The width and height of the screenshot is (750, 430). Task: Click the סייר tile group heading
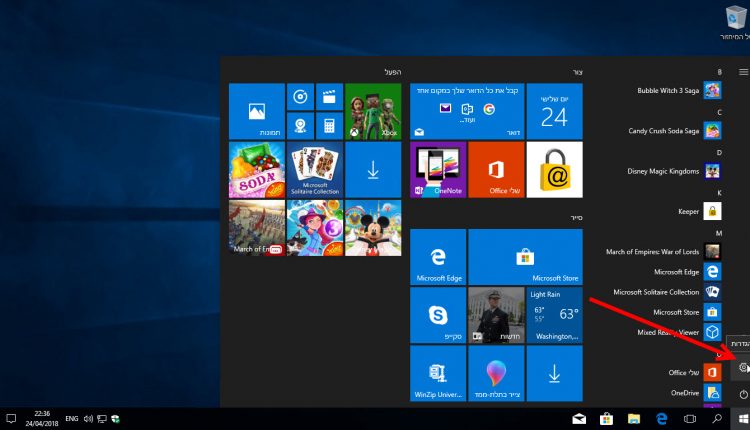pos(576,218)
